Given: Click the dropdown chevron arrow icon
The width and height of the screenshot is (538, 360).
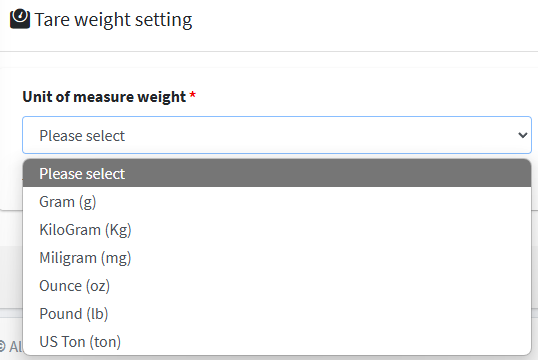Looking at the screenshot, I should [x=523, y=135].
